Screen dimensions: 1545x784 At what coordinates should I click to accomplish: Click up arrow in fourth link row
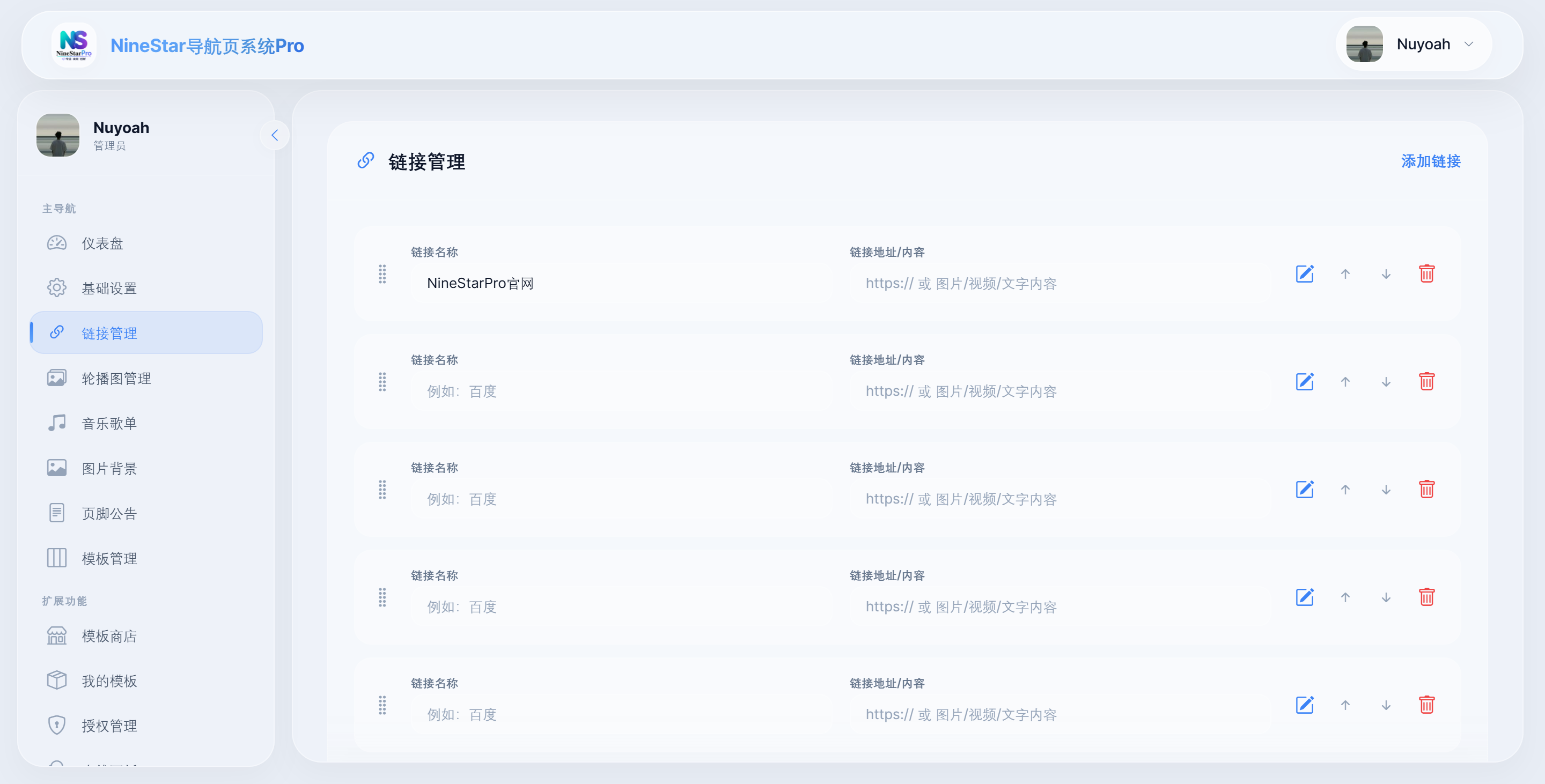(1345, 597)
